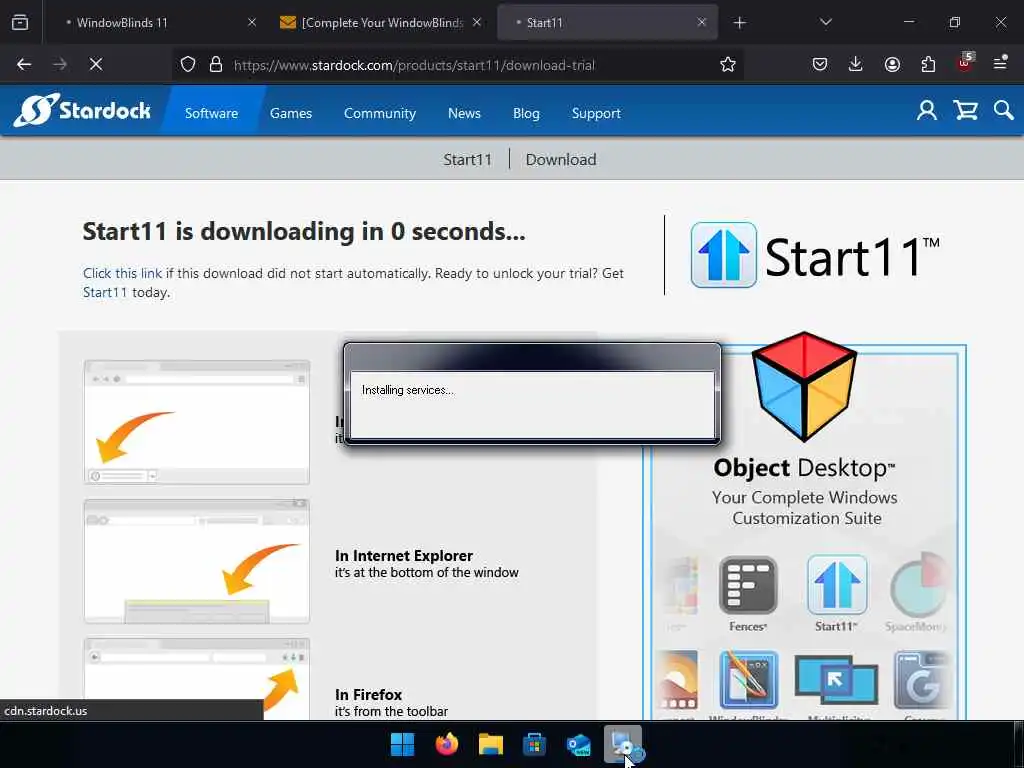This screenshot has height=768, width=1024.
Task: Close the Start11 browser tab
Action: (701, 22)
